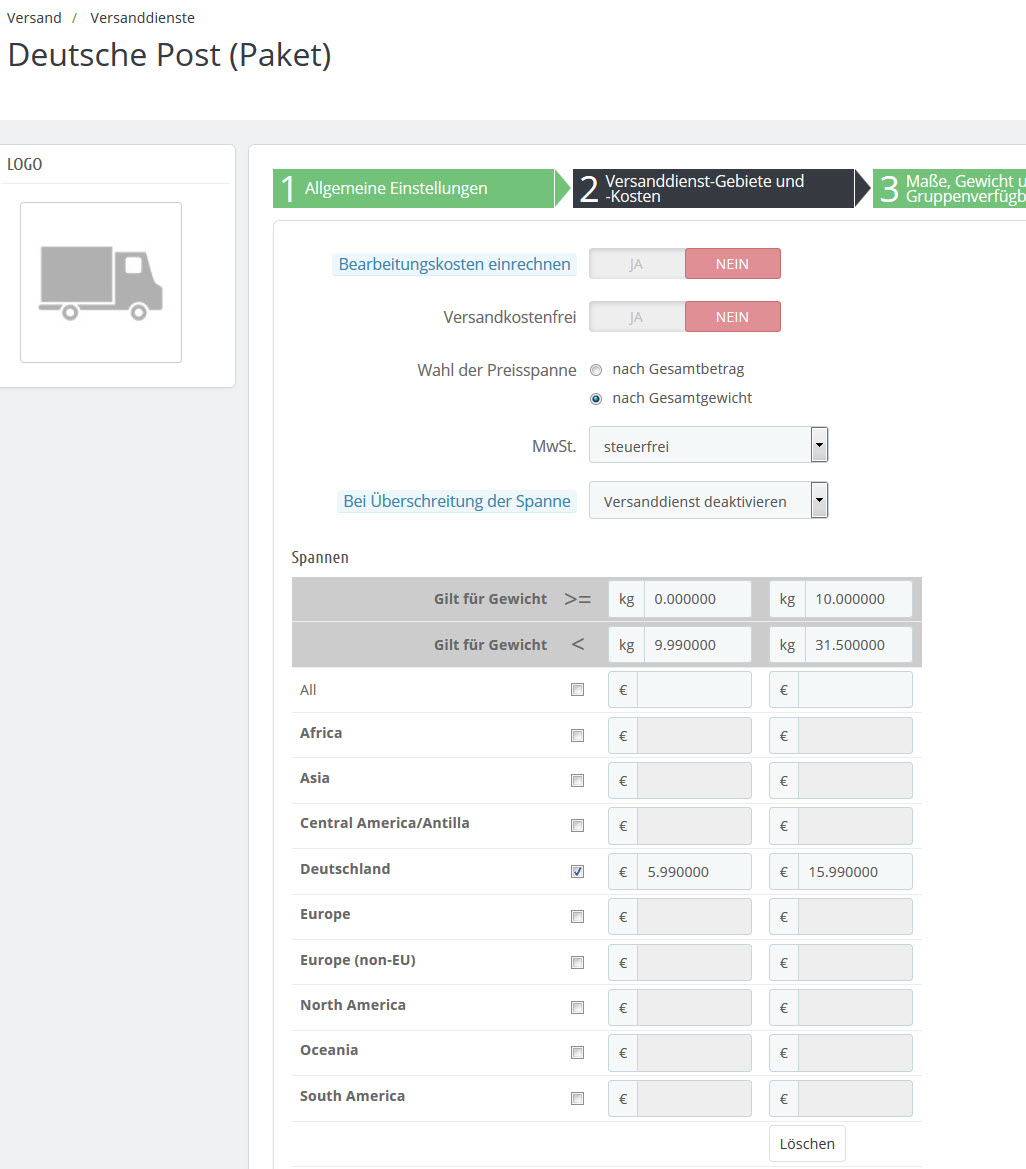Edit the Deutschland price 5.990000 field
This screenshot has width=1026, height=1169.
(x=694, y=872)
